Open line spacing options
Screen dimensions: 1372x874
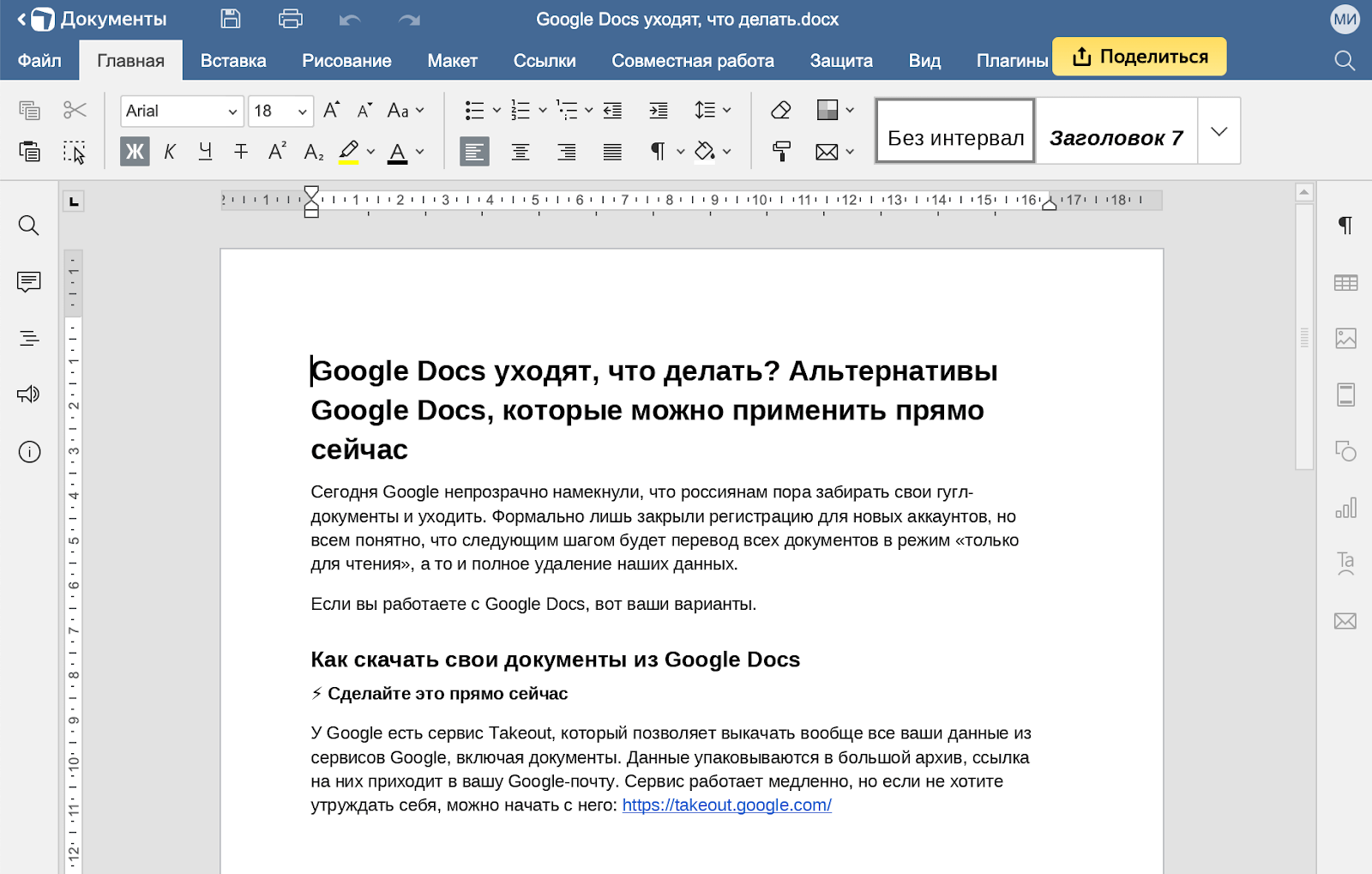coord(712,110)
